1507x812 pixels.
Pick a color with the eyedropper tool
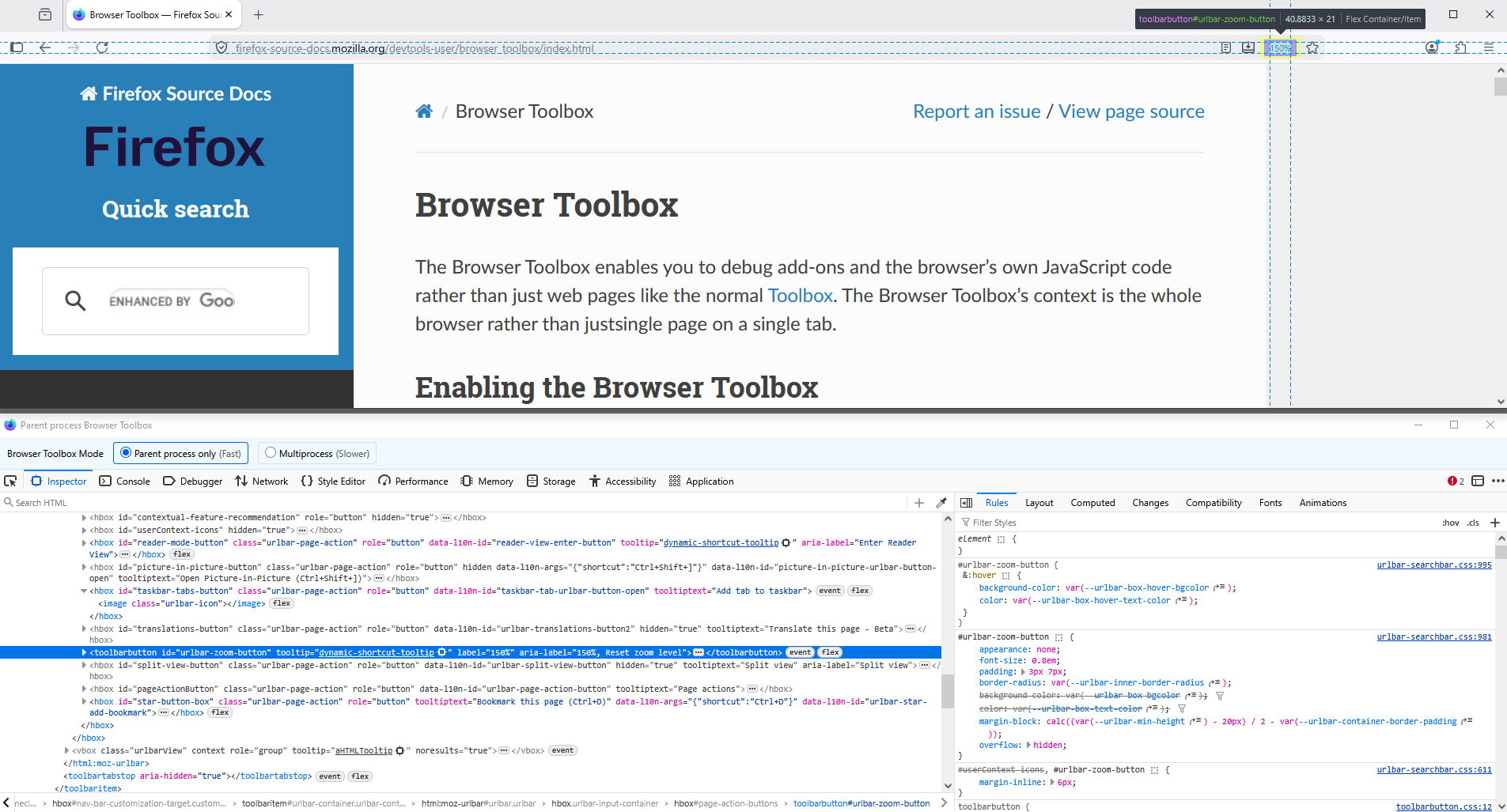[x=941, y=503]
